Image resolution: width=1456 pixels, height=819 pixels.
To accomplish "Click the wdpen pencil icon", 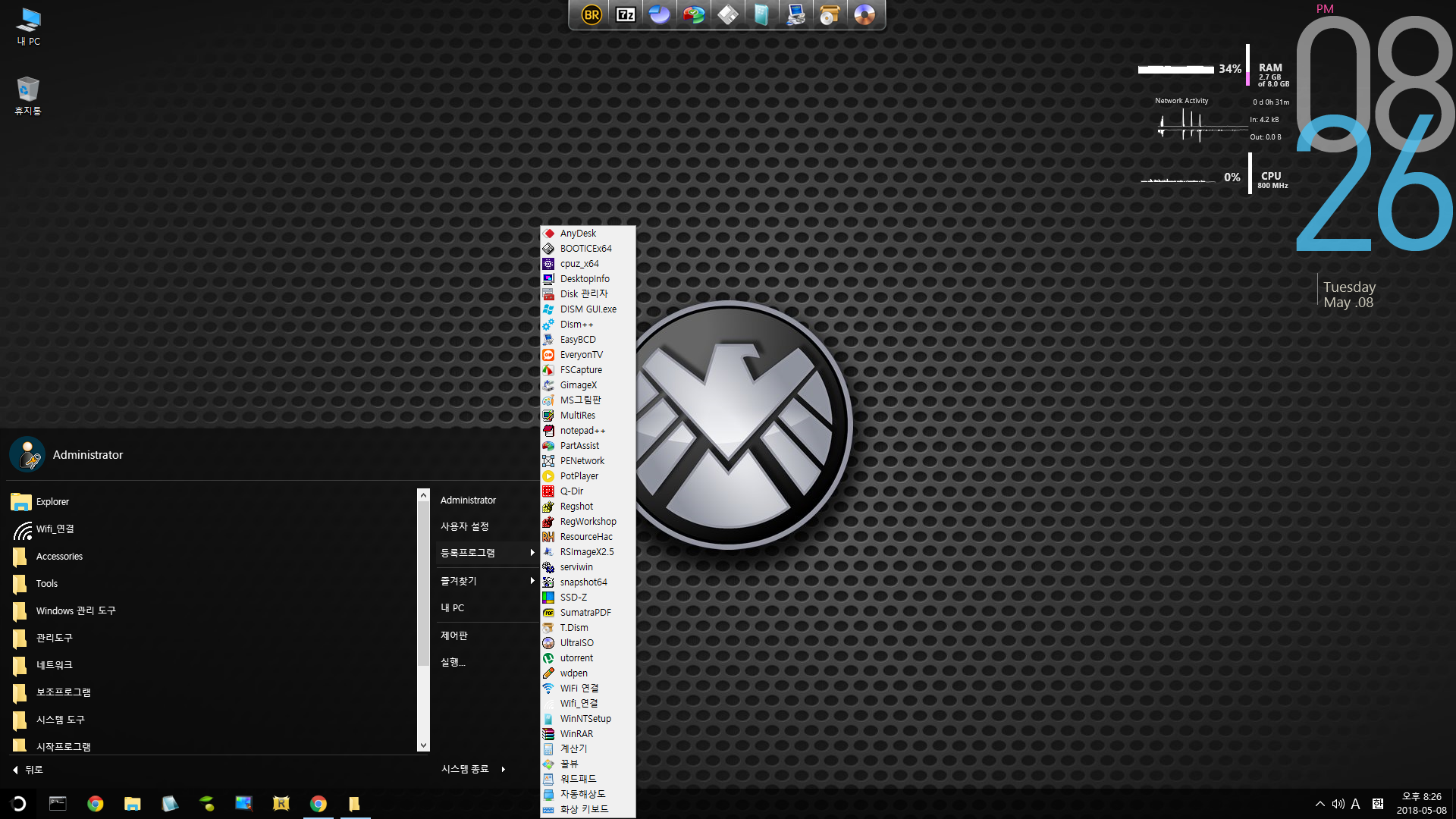I will point(548,673).
